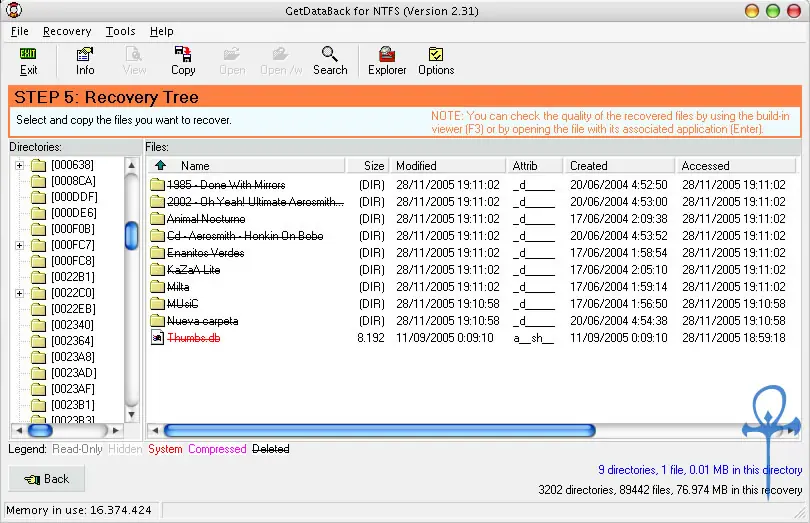Select the [000FC8] directory
This screenshot has height=523, width=810.
[x=73, y=261]
